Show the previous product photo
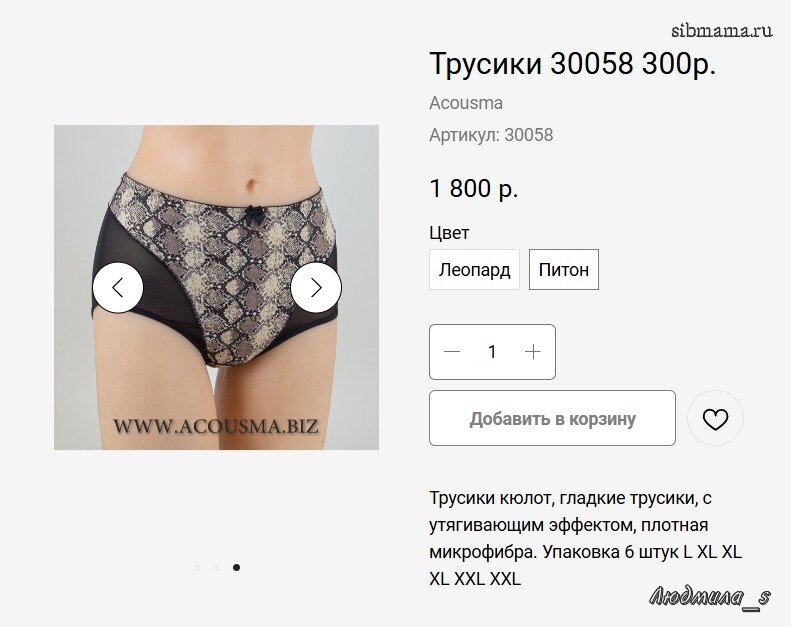Screen dimensions: 791x627 118,288
